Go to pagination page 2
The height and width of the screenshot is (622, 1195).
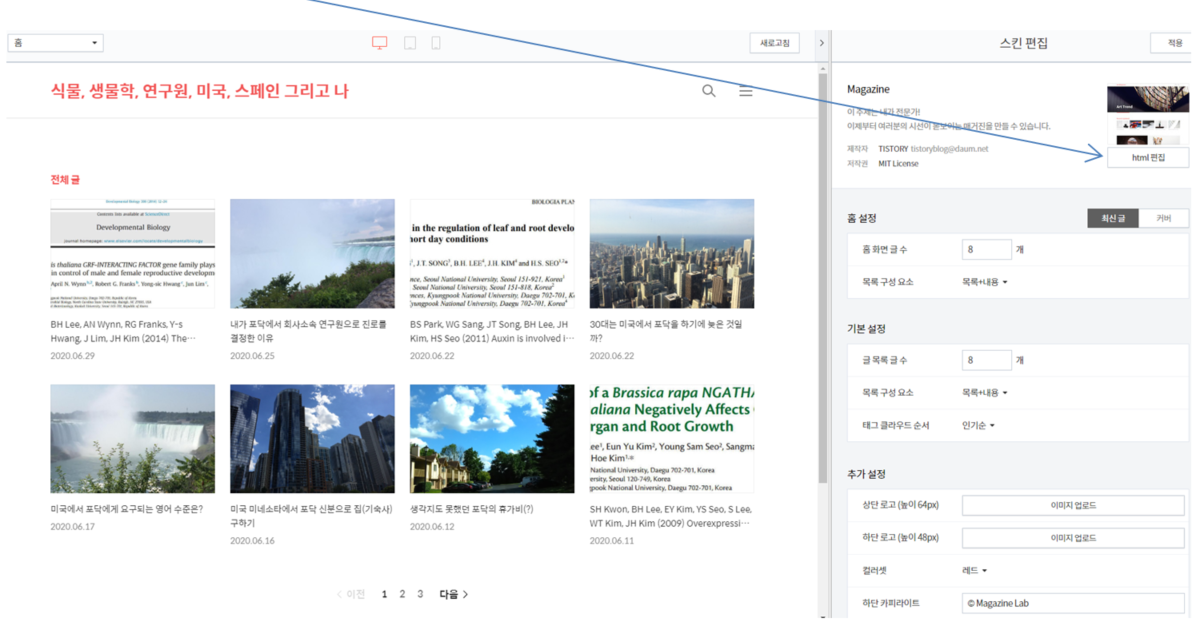(402, 594)
